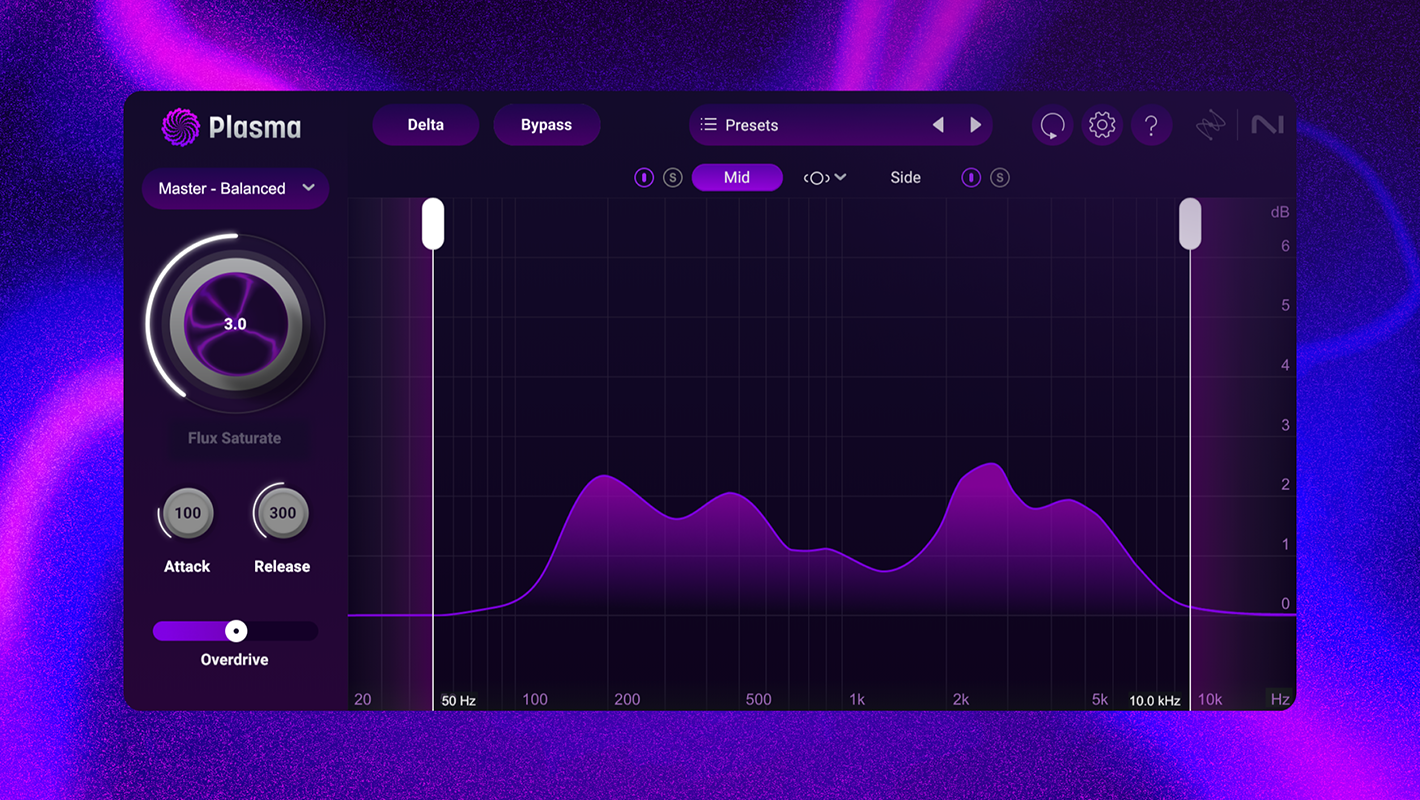Click the 50 Hz low cutoff value field
The width and height of the screenshot is (1420, 800).
coord(458,701)
